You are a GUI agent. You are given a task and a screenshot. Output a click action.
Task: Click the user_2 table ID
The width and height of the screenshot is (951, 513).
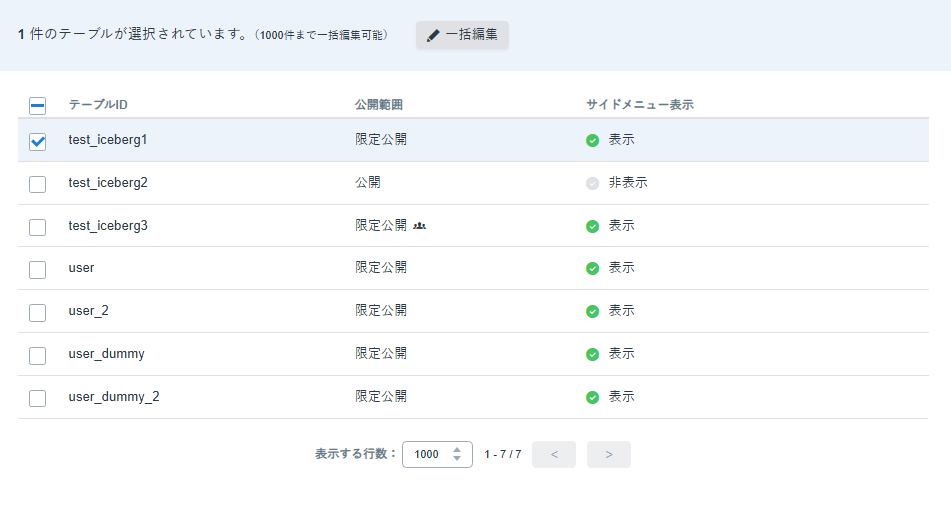(x=89, y=311)
